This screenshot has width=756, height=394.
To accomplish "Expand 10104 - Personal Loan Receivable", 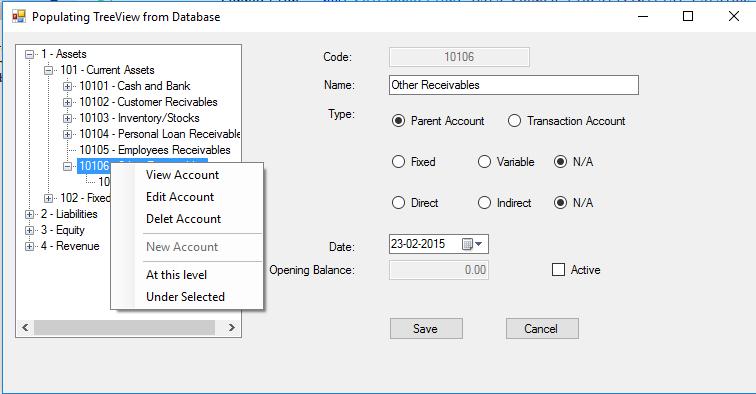I will (68, 134).
